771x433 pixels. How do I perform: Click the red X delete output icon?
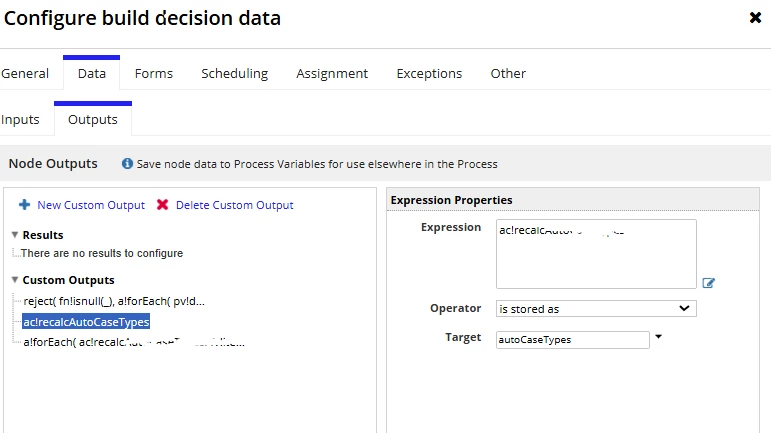[162, 204]
